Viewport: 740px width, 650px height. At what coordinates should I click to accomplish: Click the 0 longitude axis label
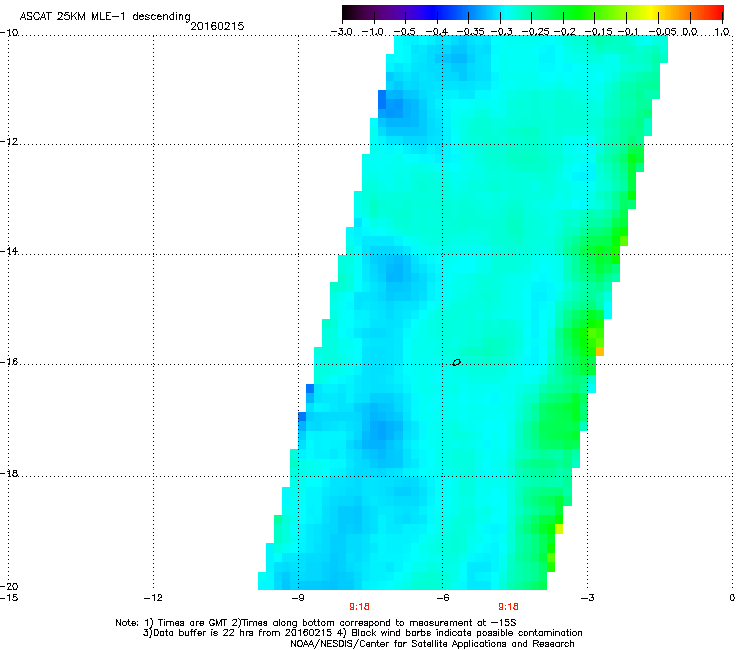click(x=732, y=598)
